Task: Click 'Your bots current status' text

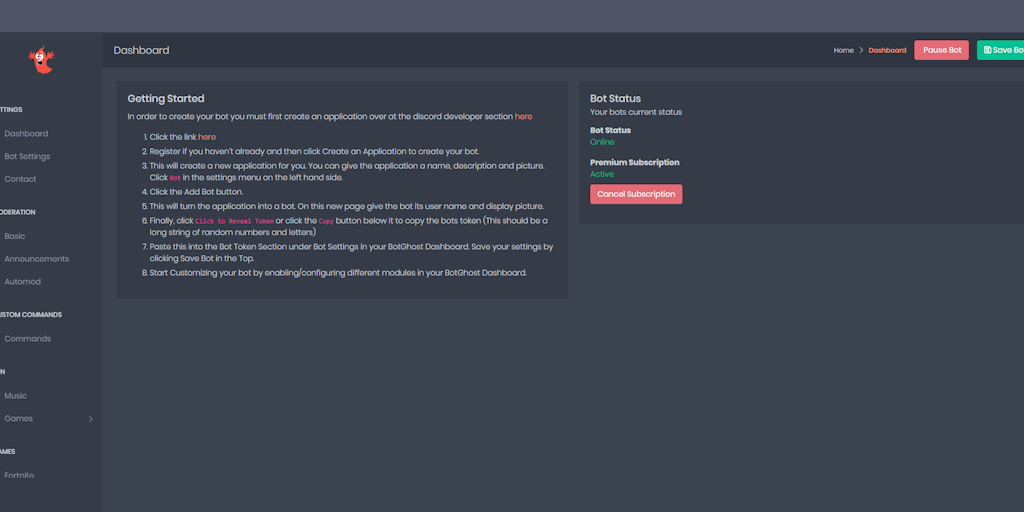Action: (636, 112)
